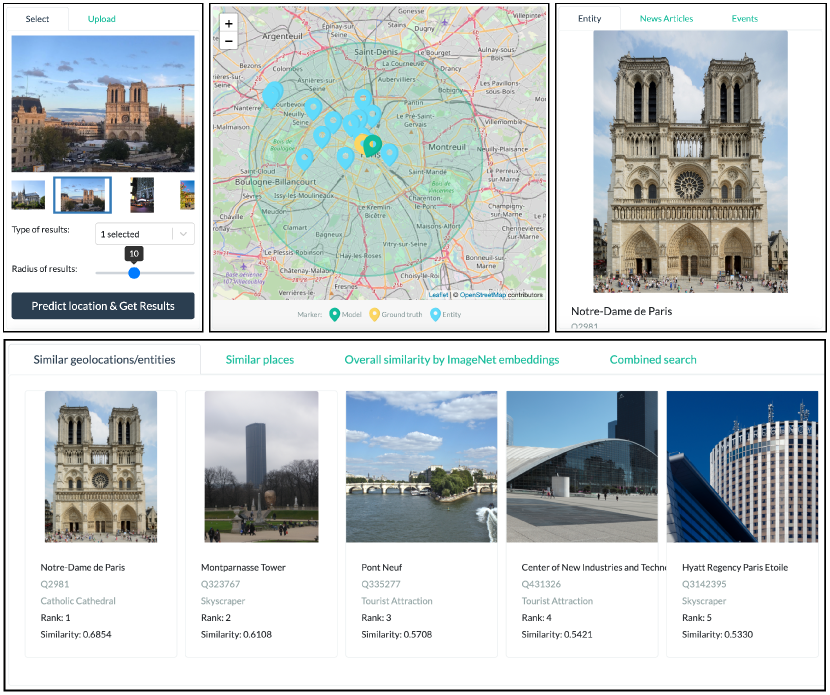This screenshot has height=695, width=830.
Task: Switch to the Select tab
Action: click(x=37, y=19)
